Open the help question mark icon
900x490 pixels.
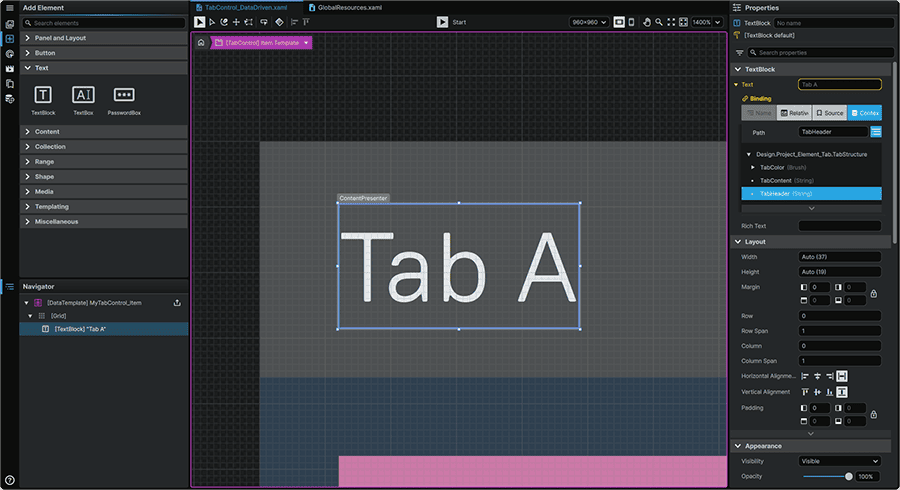pos(9,480)
